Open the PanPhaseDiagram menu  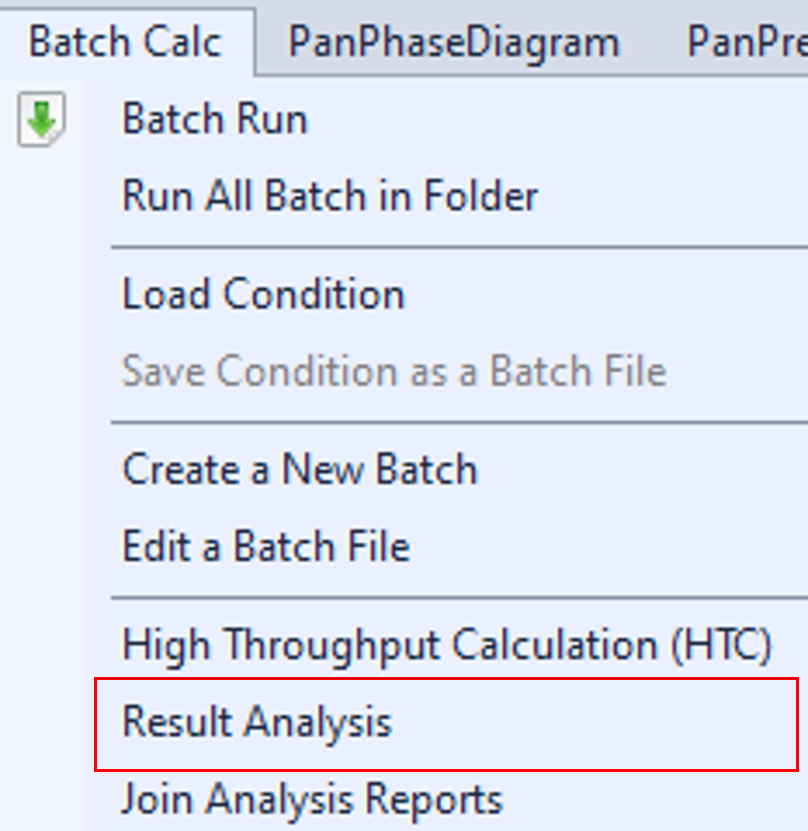click(x=453, y=43)
